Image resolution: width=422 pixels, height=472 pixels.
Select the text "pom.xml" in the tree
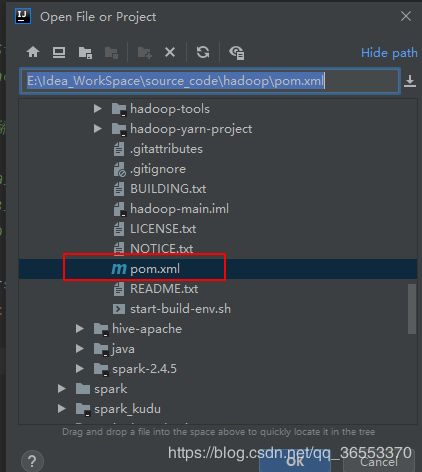coord(155,269)
